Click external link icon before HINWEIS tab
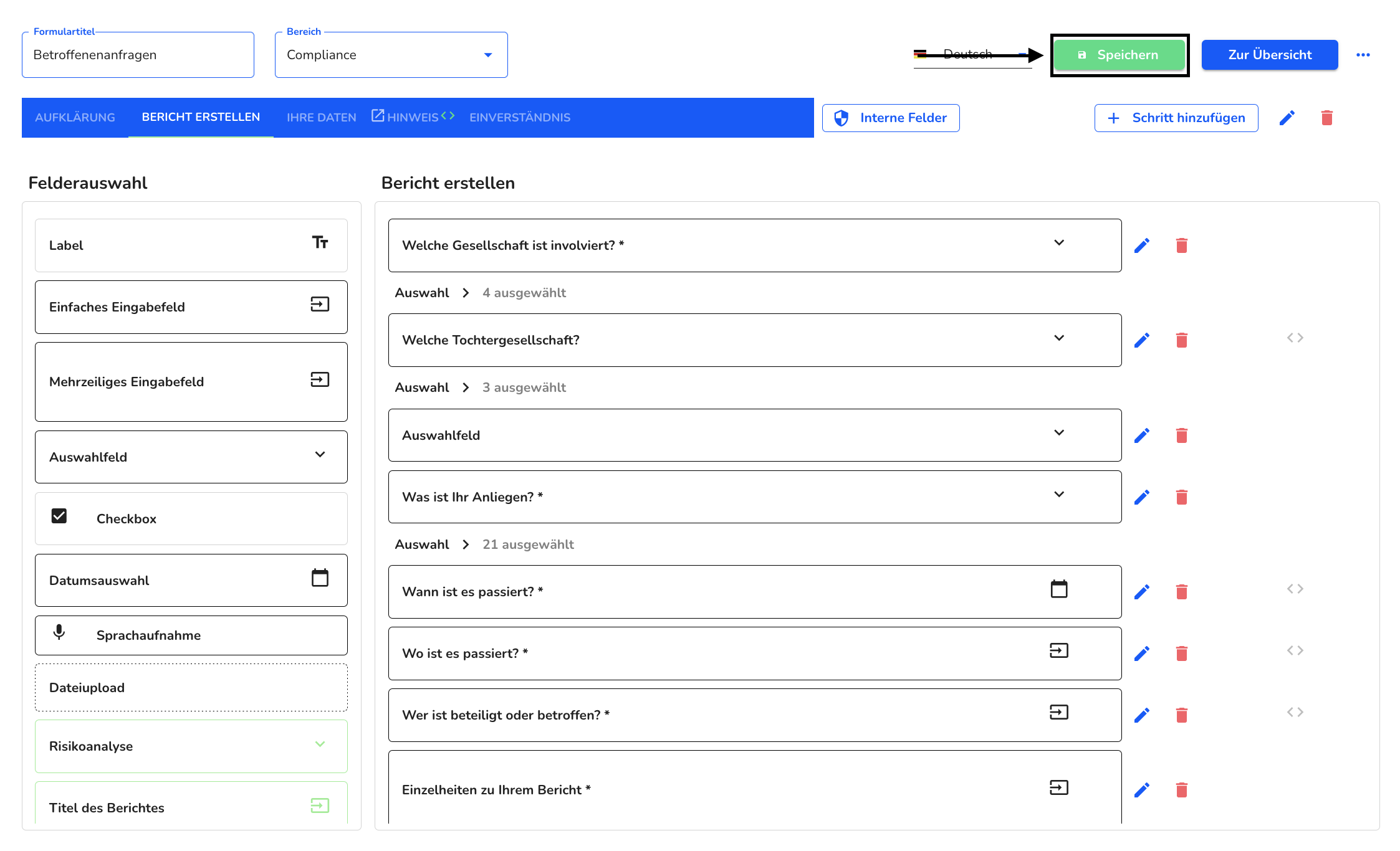 point(378,115)
